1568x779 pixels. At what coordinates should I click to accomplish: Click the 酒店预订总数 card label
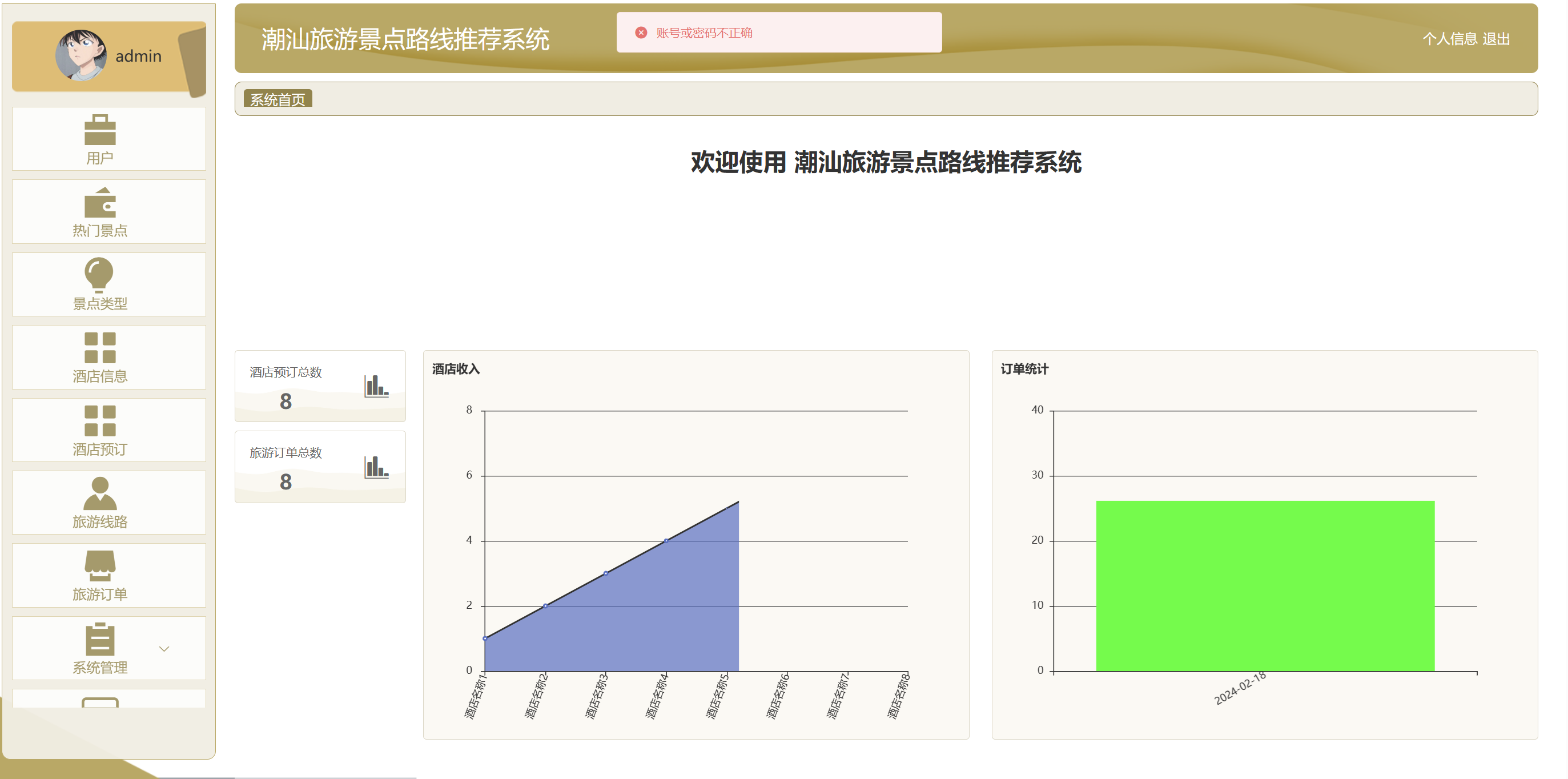(x=286, y=372)
